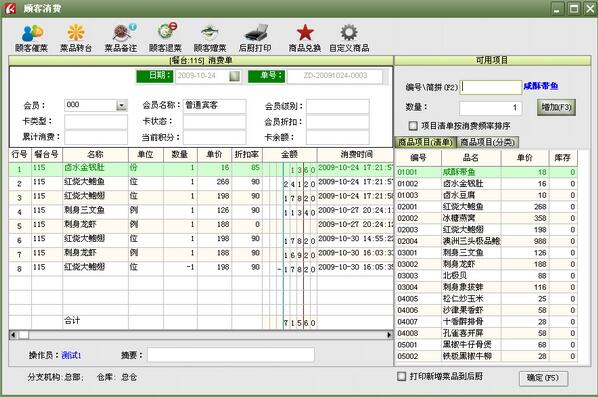
Task: Click the left arrow of the horizontal scrollbar
Action: tap(13, 335)
